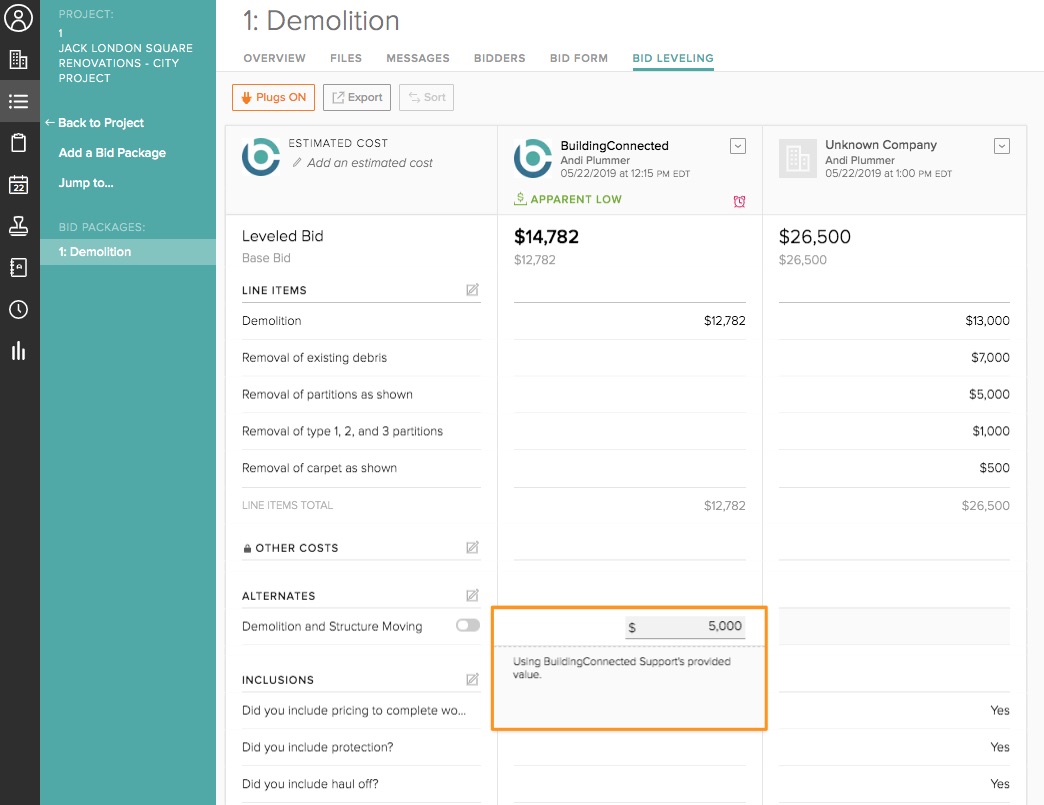Expand the BuildingConnected bidder dropdown arrow

(x=738, y=146)
